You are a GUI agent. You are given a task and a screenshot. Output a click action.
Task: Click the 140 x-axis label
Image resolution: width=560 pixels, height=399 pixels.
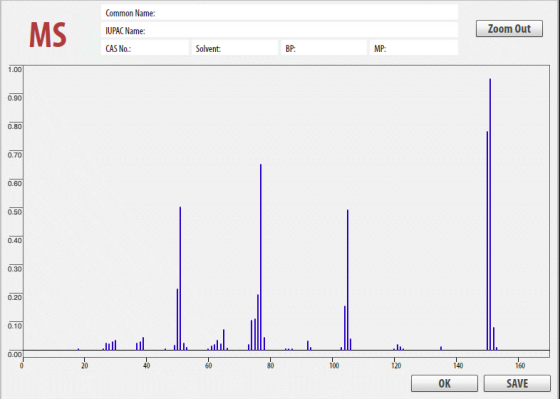click(x=458, y=365)
